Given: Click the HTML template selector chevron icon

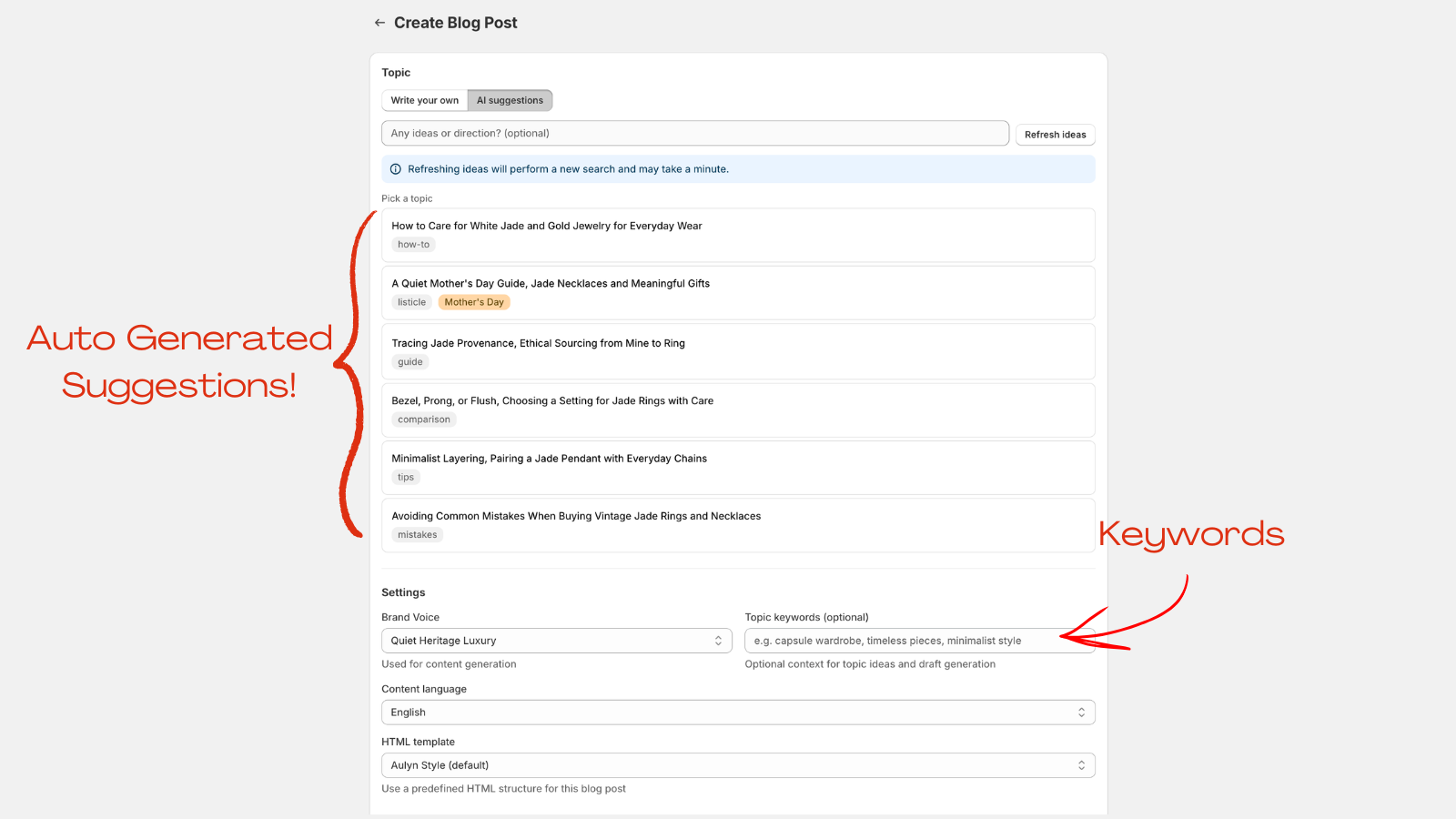Looking at the screenshot, I should click(1081, 764).
